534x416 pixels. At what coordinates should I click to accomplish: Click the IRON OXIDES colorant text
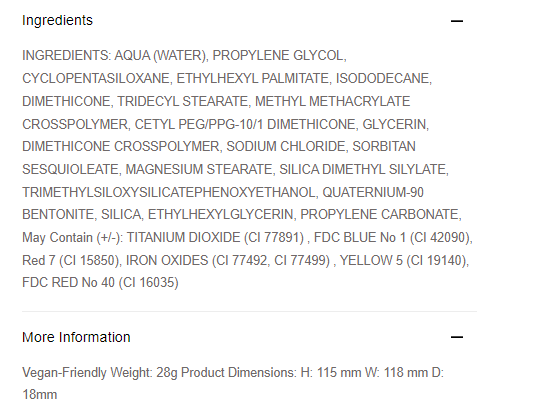click(167, 260)
